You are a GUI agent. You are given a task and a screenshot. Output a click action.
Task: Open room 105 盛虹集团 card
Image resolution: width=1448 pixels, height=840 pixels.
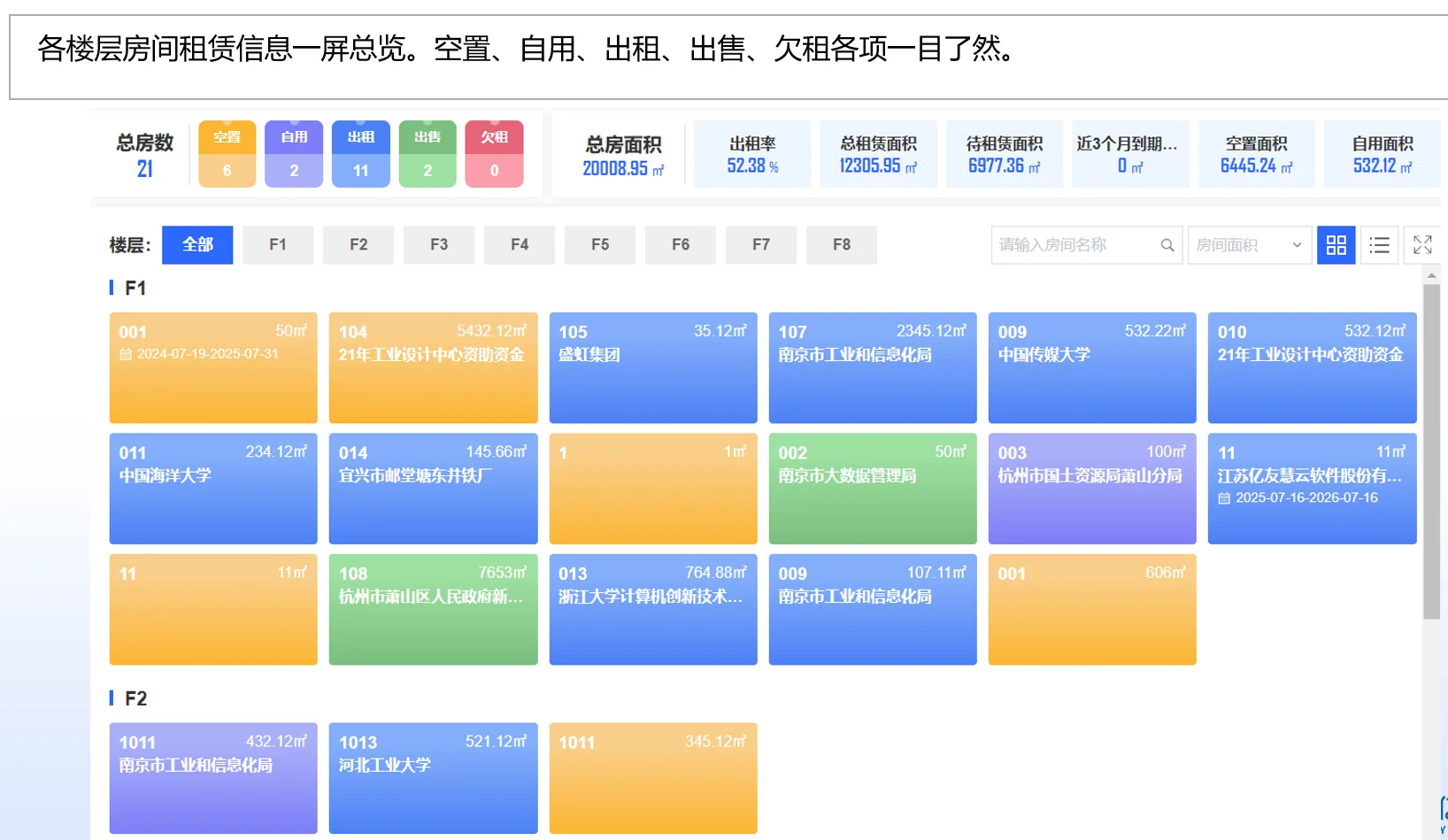tap(653, 367)
